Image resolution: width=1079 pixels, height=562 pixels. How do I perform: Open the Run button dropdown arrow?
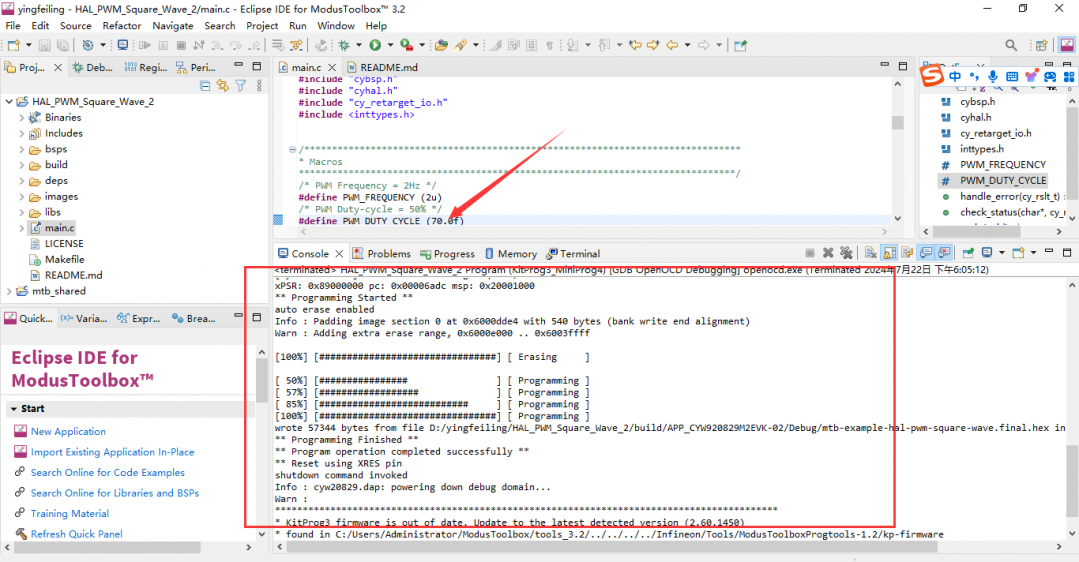pos(390,45)
